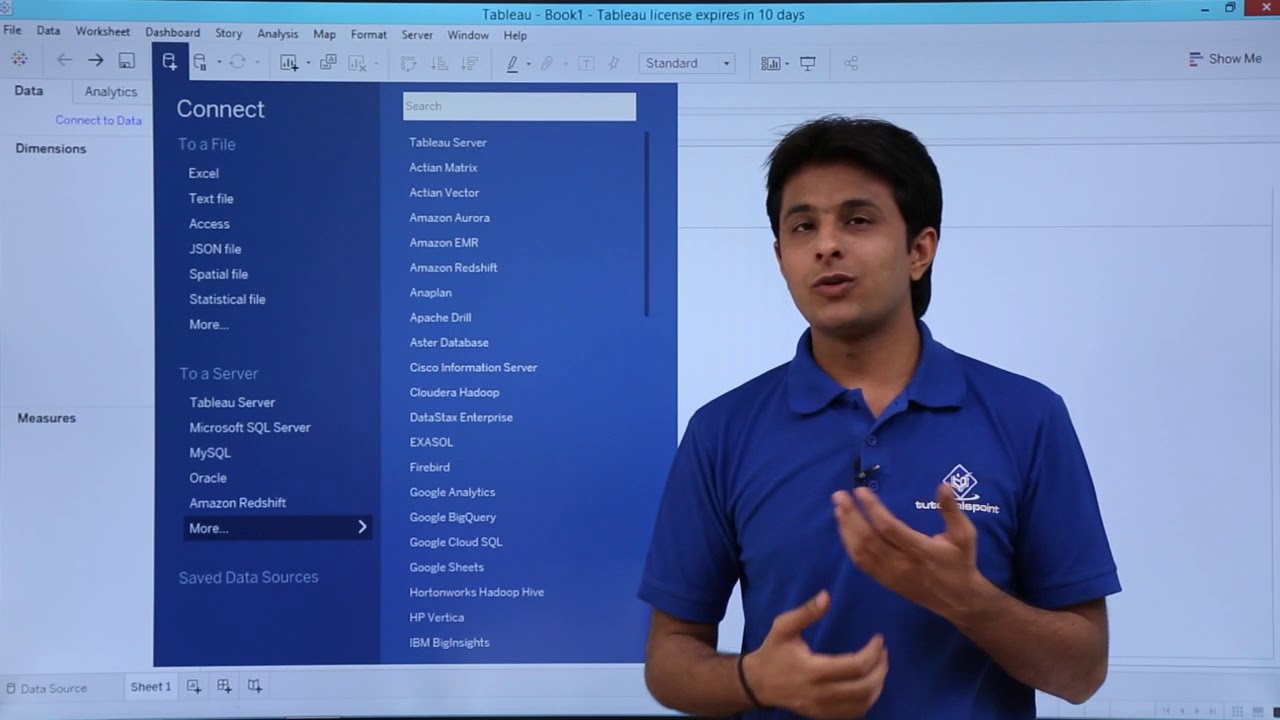
Task: Click the duplicate sheet toolbar icon
Action: tap(328, 62)
